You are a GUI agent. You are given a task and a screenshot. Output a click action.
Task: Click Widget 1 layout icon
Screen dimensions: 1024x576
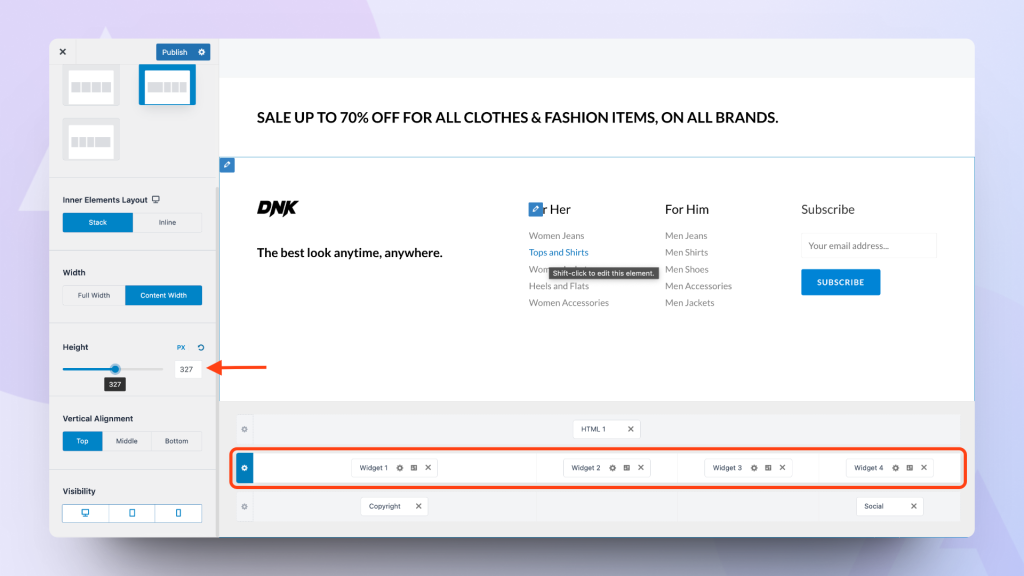point(414,468)
